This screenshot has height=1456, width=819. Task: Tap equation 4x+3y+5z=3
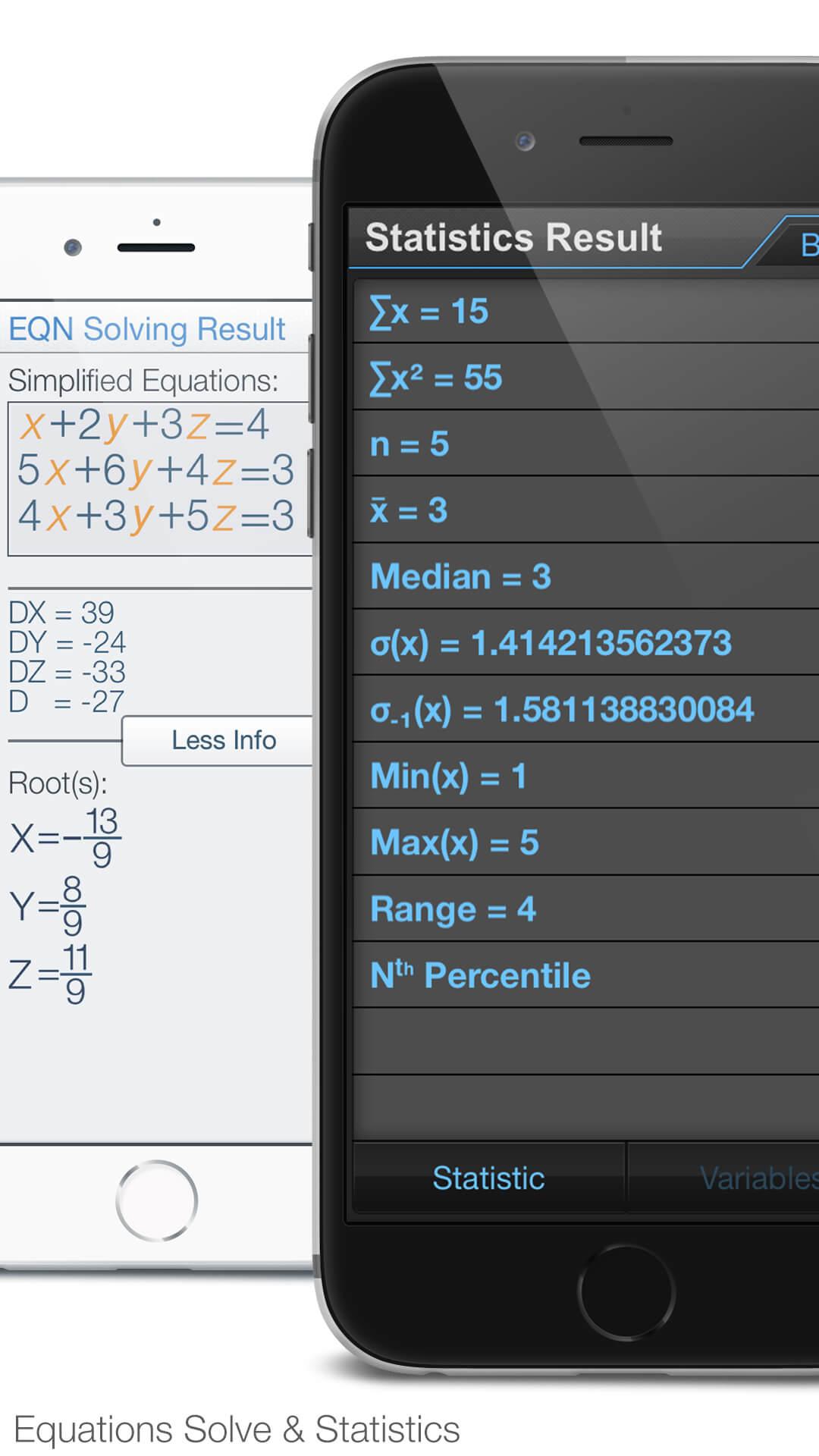coord(155,516)
